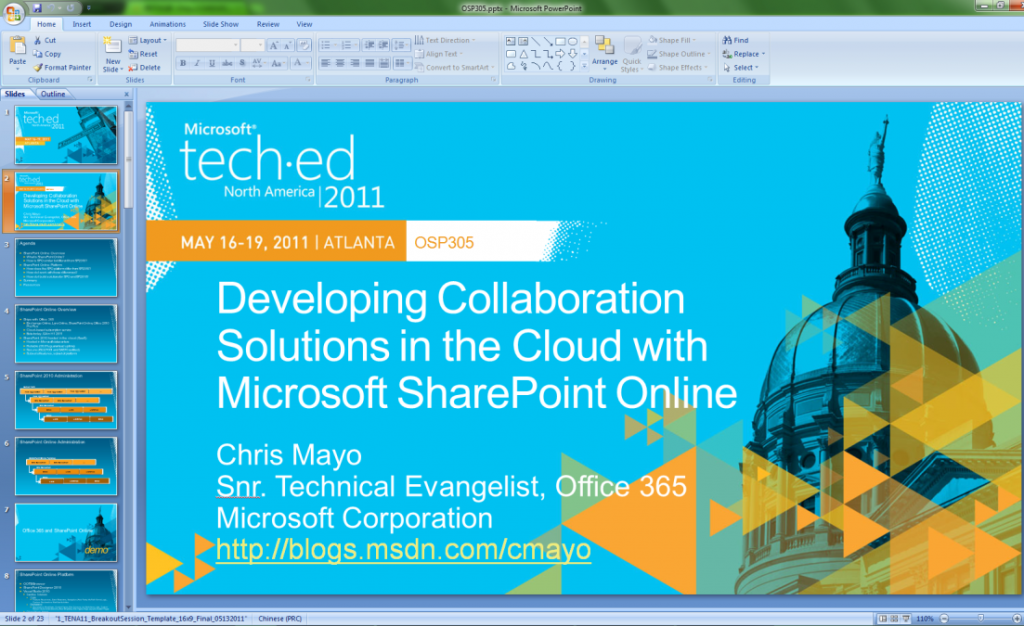Switch to the Outline pane tab
The width and height of the screenshot is (1024, 626).
click(53, 94)
